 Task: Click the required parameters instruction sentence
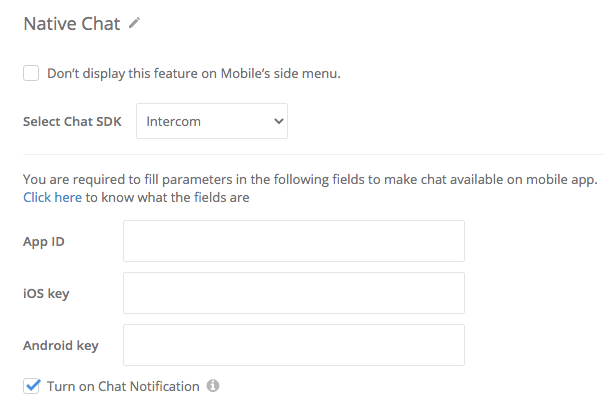click(310, 179)
